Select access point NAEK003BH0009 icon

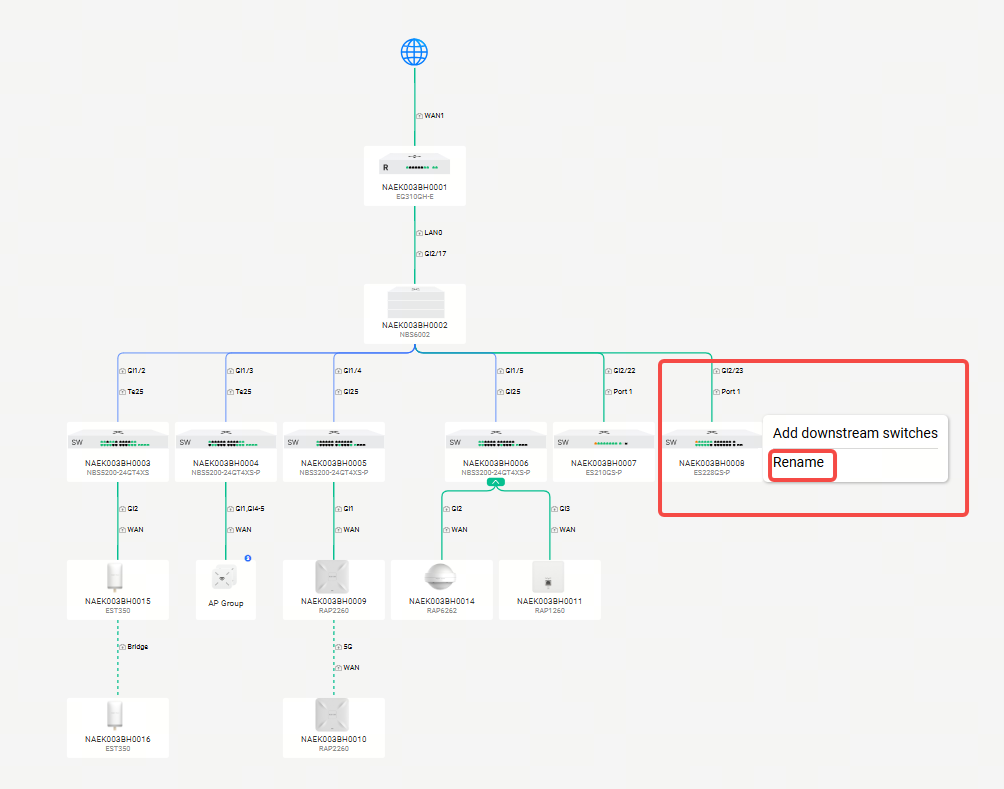coord(334,577)
